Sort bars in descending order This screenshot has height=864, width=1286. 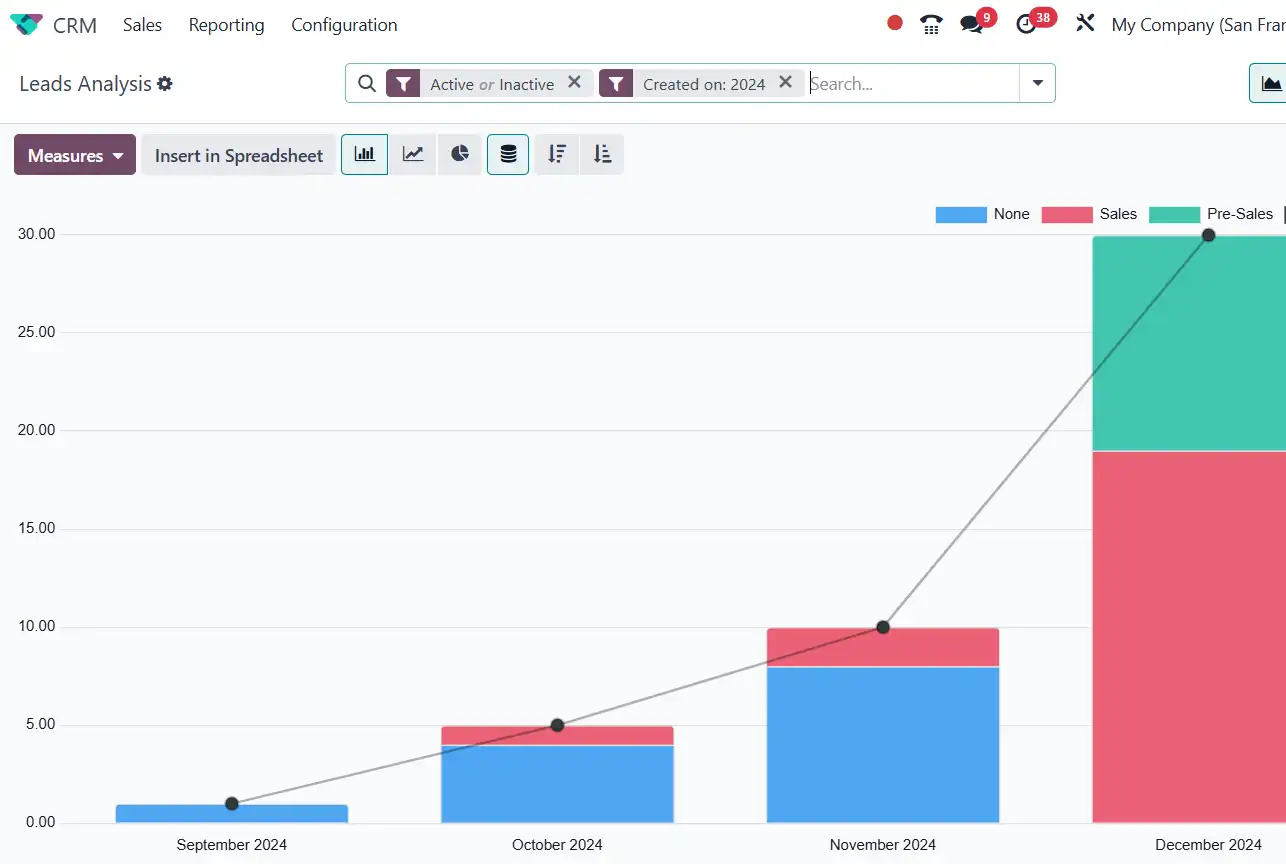pyautogui.click(x=557, y=155)
